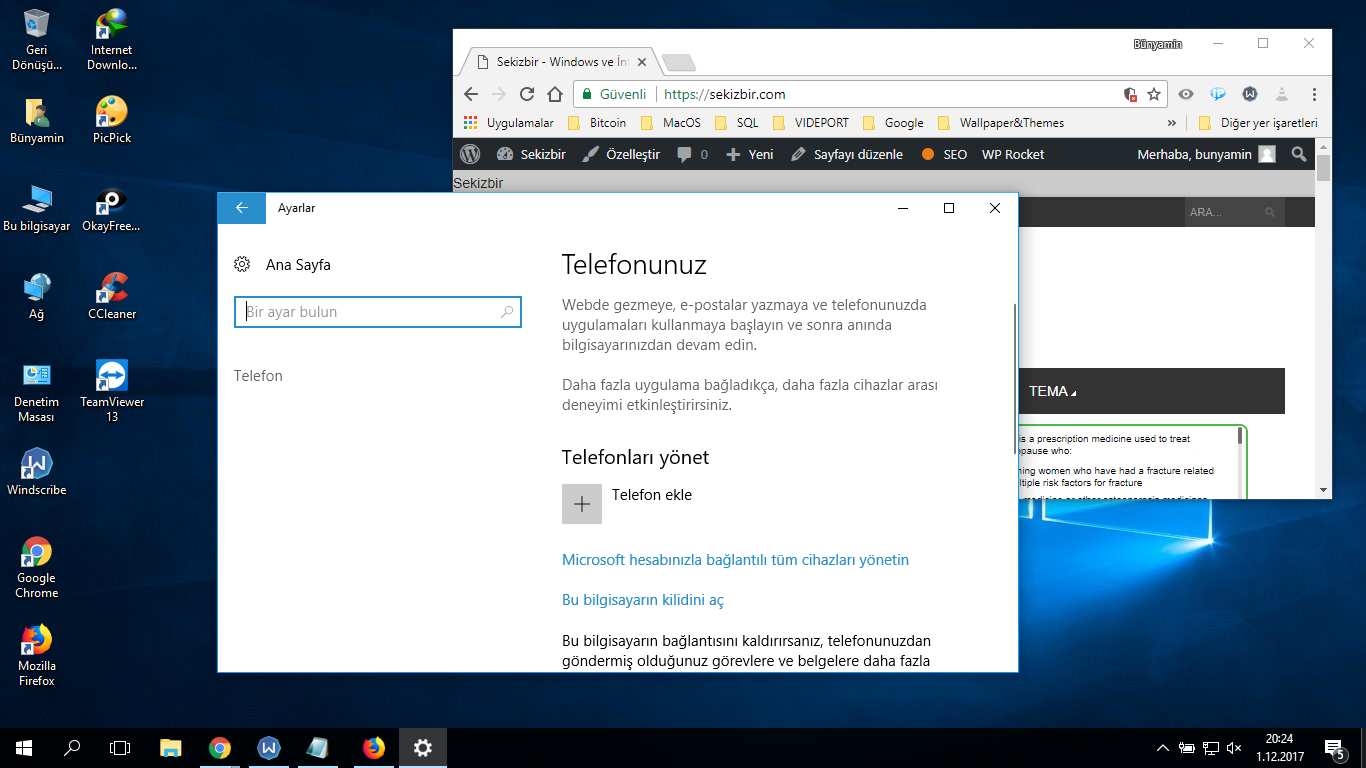Image resolution: width=1366 pixels, height=768 pixels.
Task: Open Uygulamalar apps shortcut in bookmarks
Action: tap(509, 123)
